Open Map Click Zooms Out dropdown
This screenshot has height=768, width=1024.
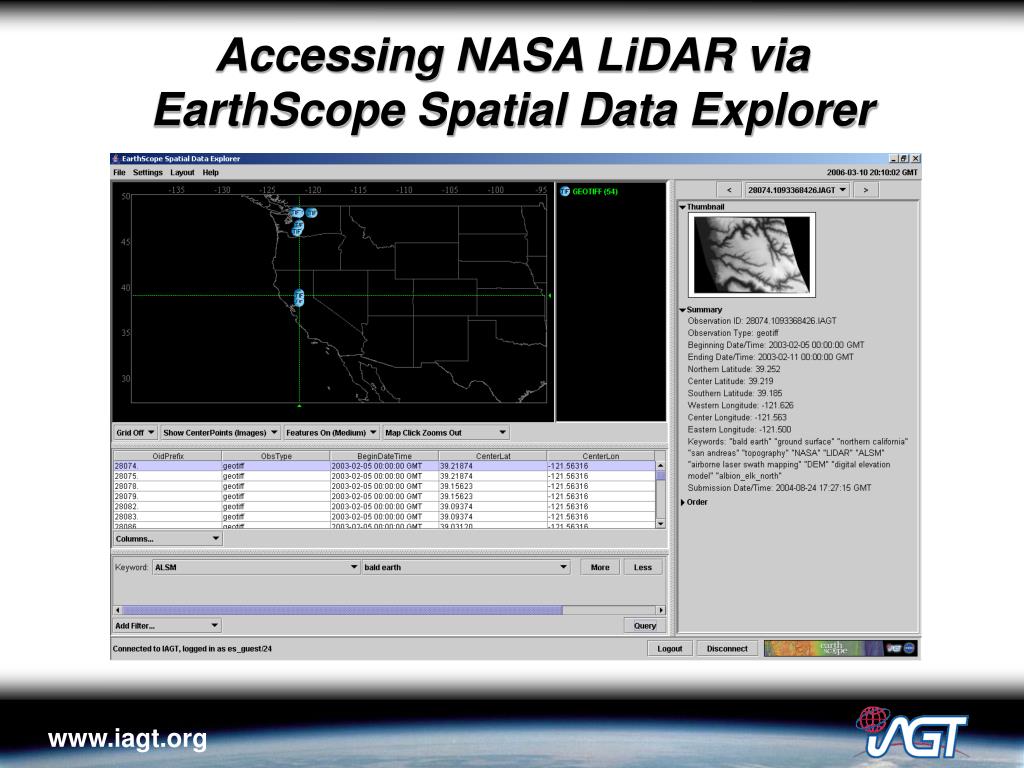[x=445, y=432]
